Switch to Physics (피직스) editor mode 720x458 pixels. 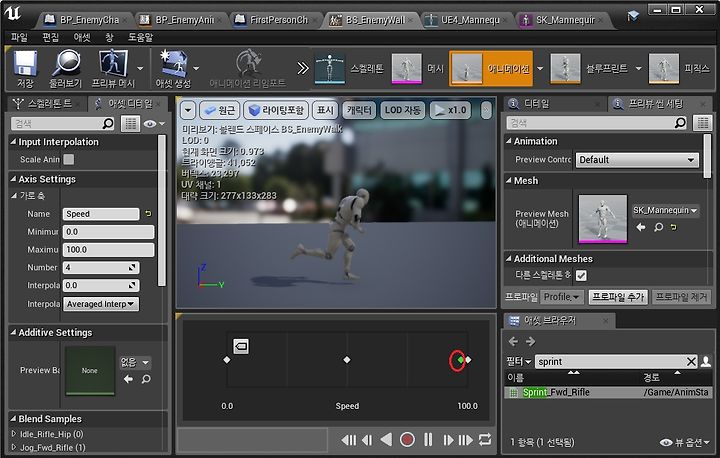pyautogui.click(x=679, y=69)
